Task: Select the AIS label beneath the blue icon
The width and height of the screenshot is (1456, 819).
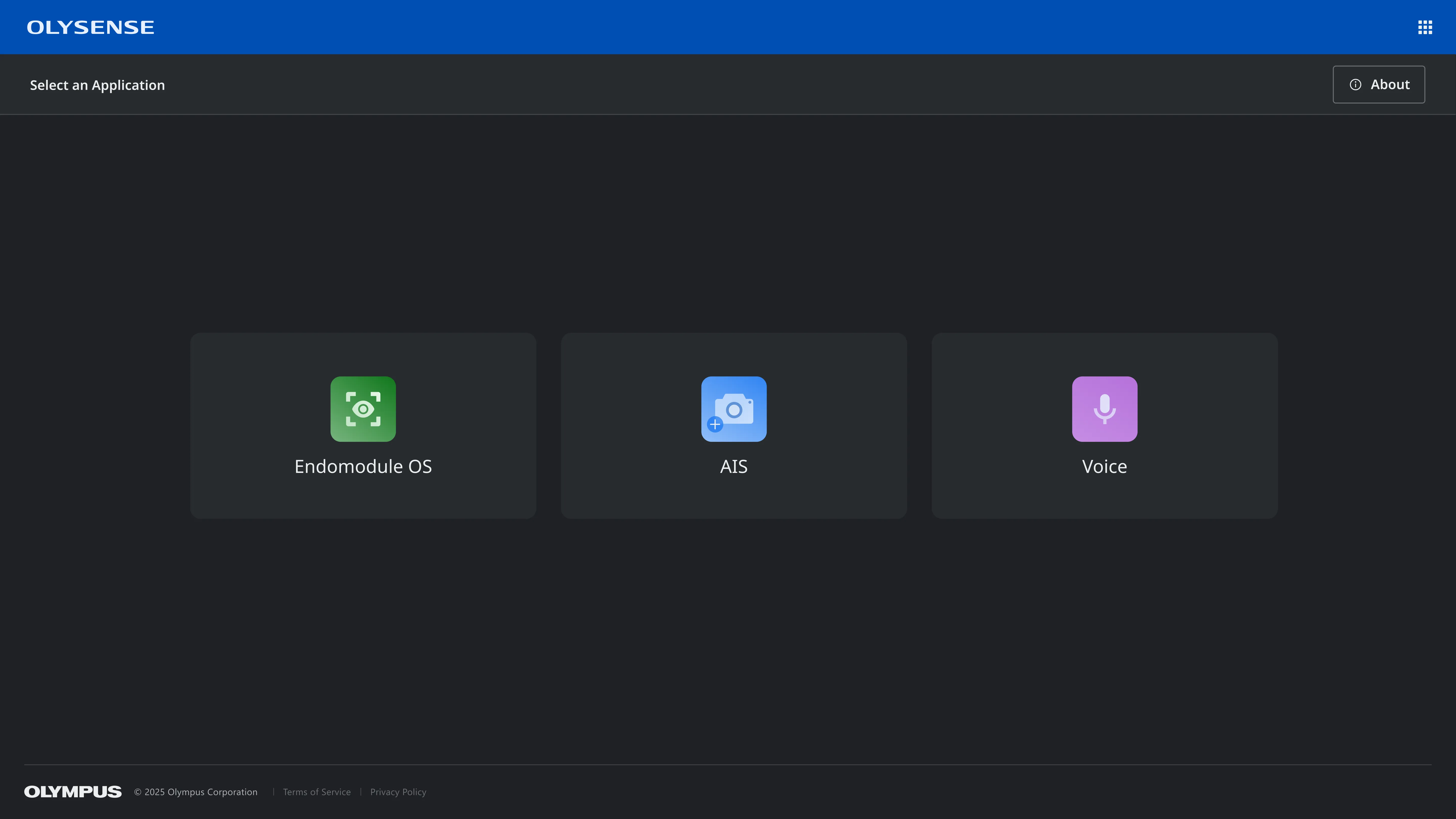Action: pos(733,466)
